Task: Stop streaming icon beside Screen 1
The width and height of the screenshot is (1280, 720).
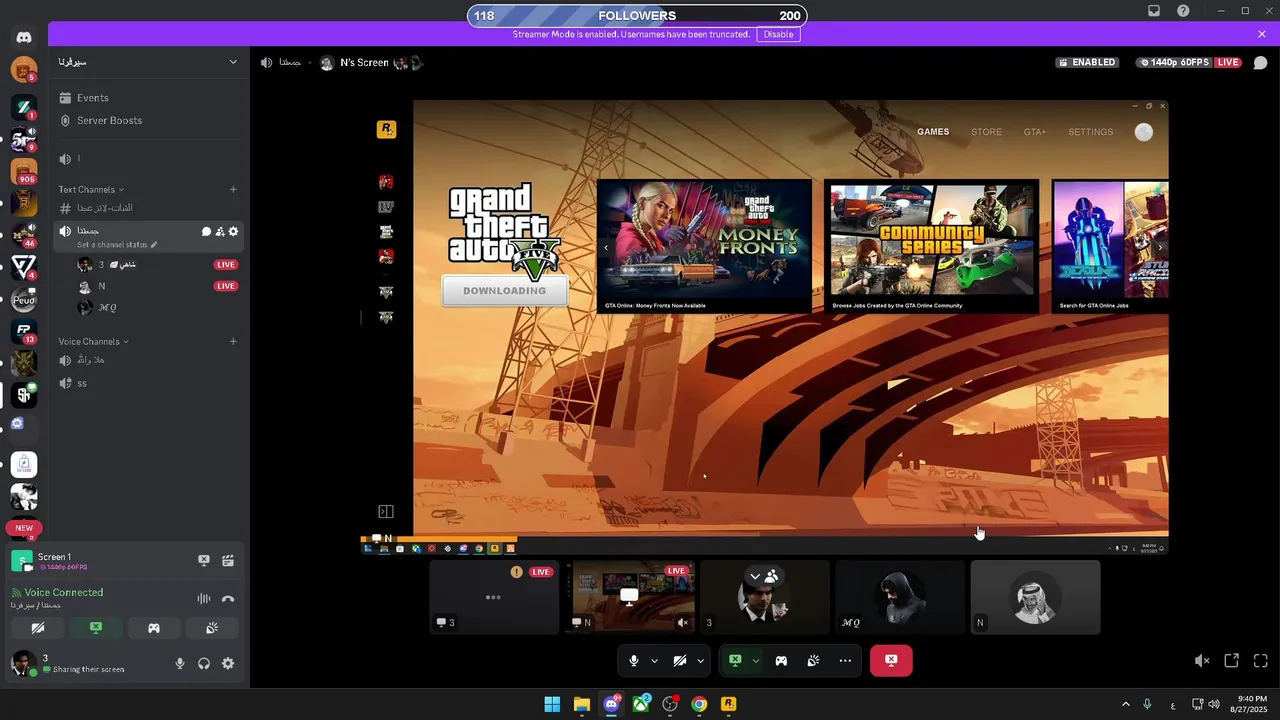Action: [x=204, y=561]
